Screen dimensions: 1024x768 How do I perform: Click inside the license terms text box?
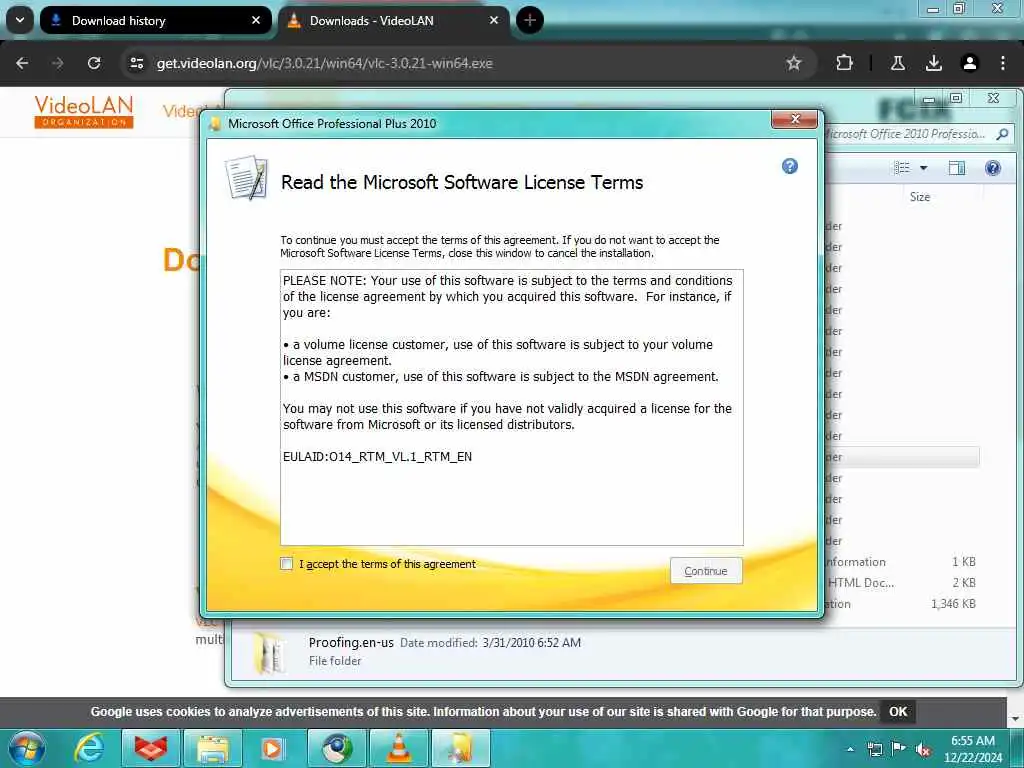(x=511, y=407)
